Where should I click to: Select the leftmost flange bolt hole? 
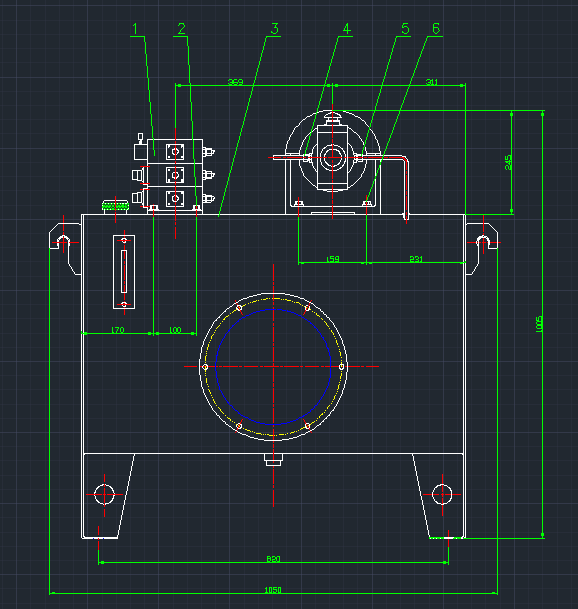(205, 367)
